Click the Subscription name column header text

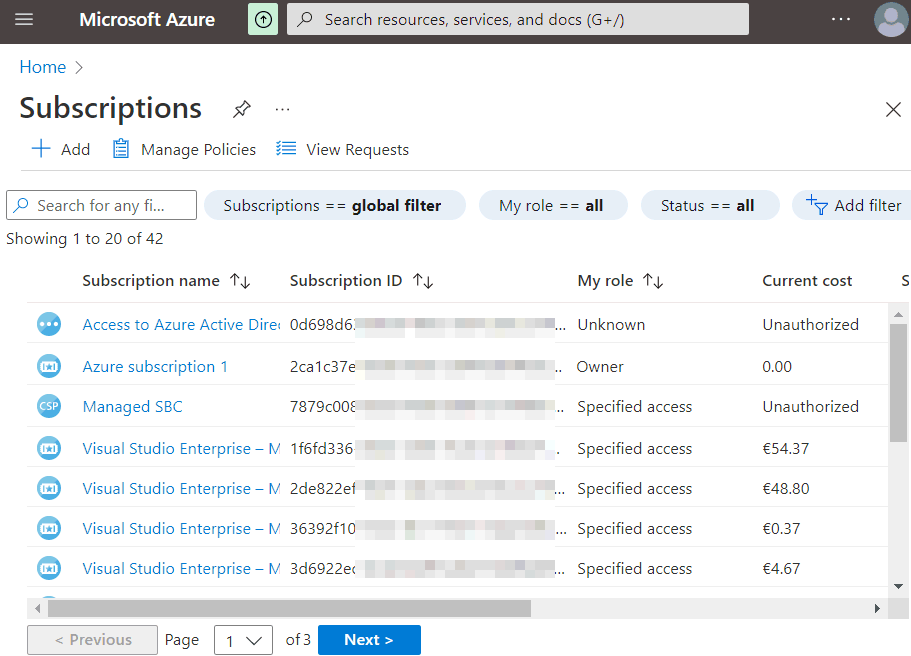(151, 281)
